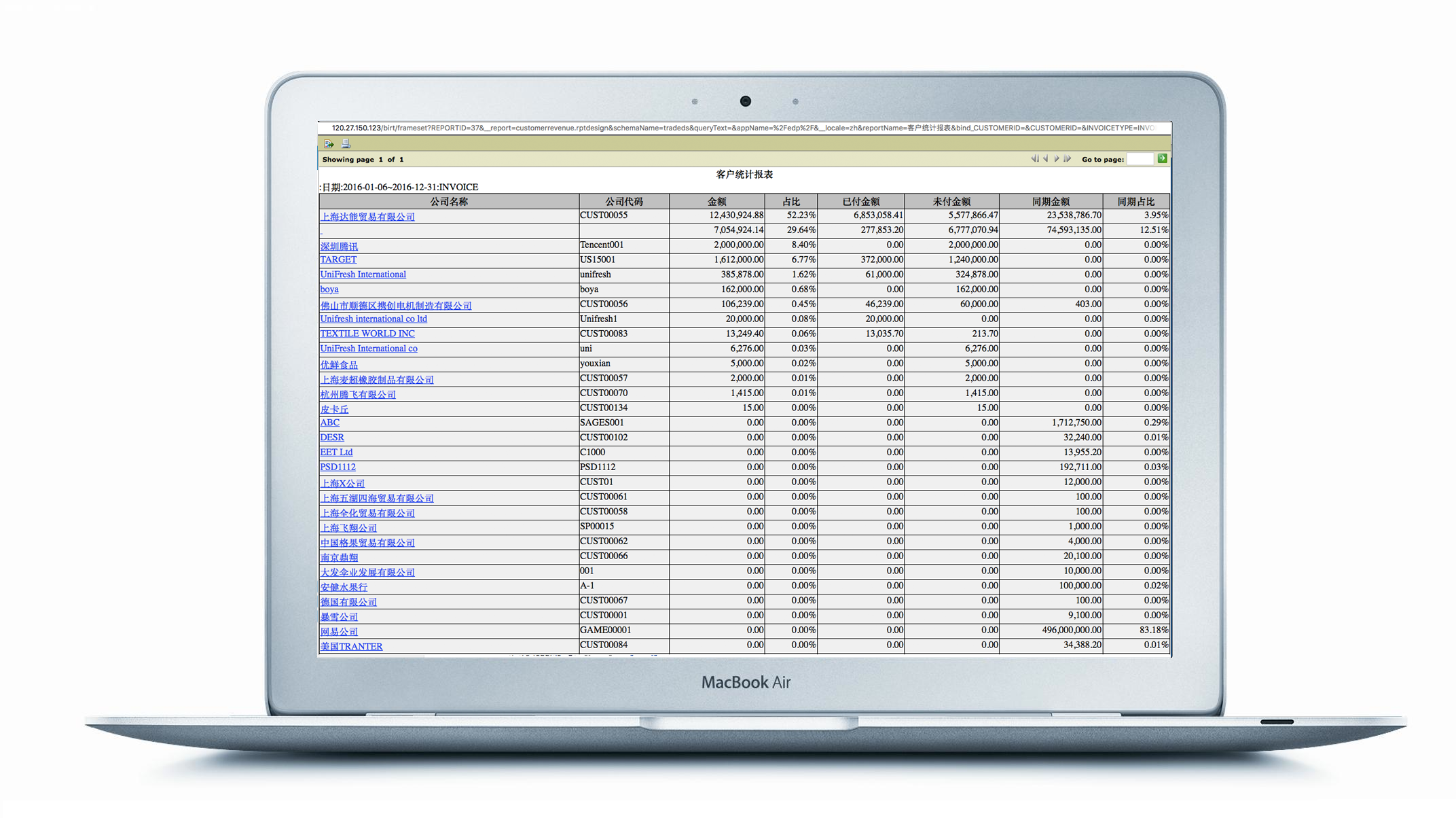Click the 安健水果行 company link
Screen dimensions: 1456x818
click(344, 587)
